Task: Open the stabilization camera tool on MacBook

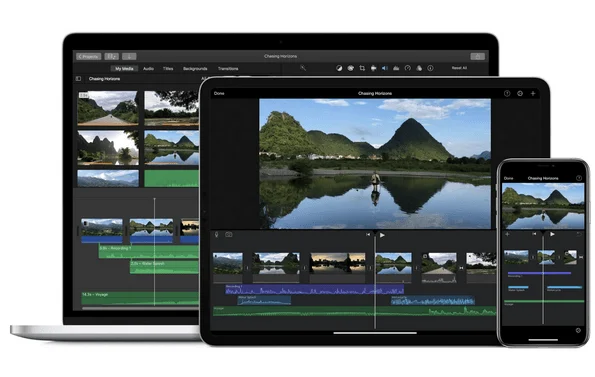Action: (x=373, y=68)
